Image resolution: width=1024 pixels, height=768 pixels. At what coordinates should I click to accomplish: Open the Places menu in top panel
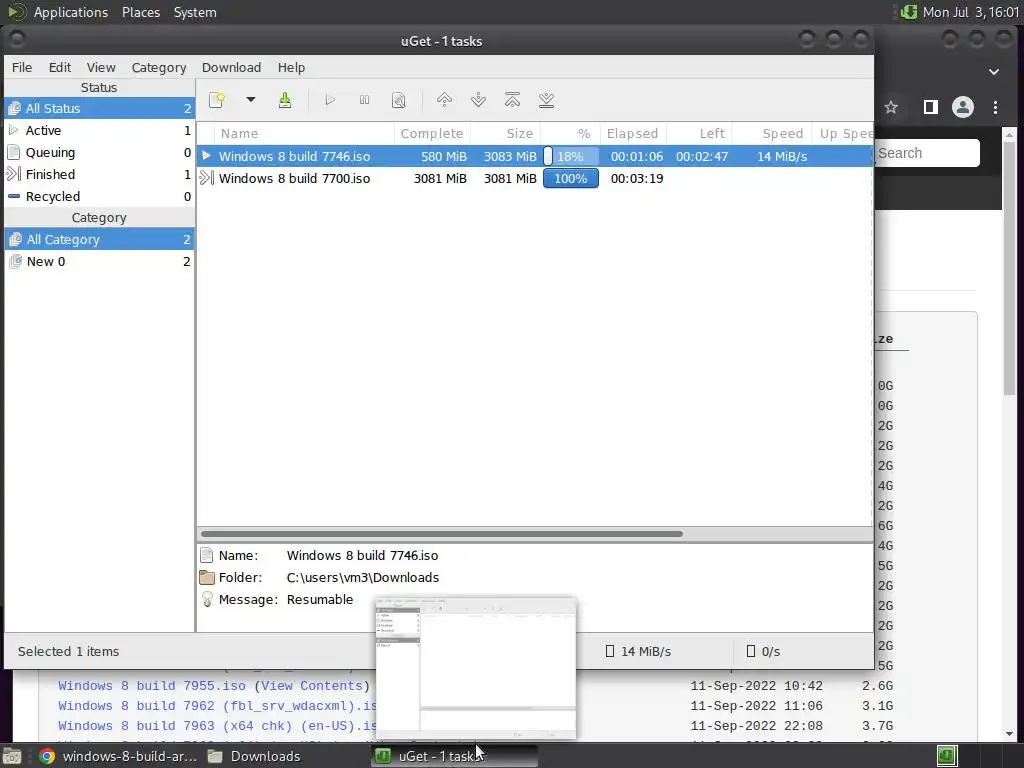pyautogui.click(x=140, y=12)
